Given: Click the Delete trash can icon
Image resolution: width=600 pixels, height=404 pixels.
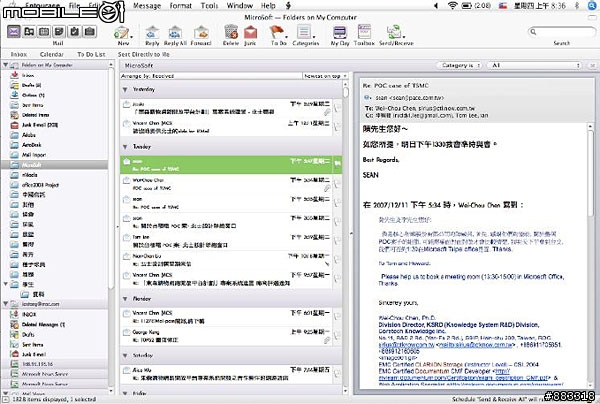Looking at the screenshot, I should point(231,32).
